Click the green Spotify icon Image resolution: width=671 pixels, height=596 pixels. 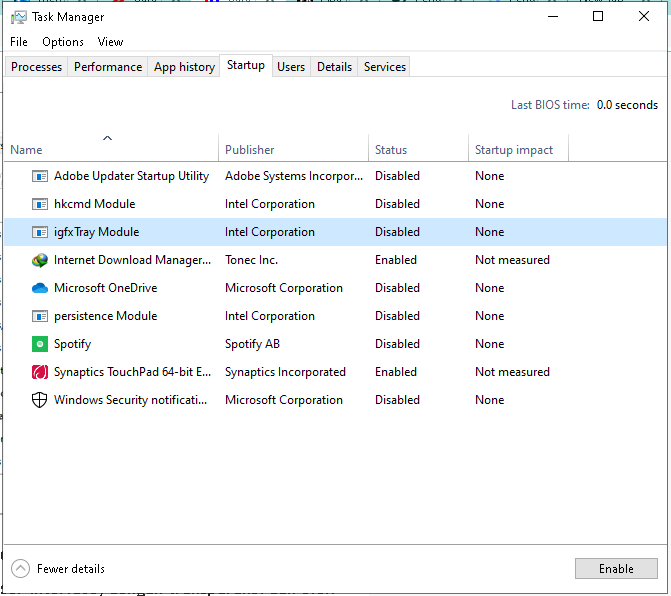(x=40, y=344)
